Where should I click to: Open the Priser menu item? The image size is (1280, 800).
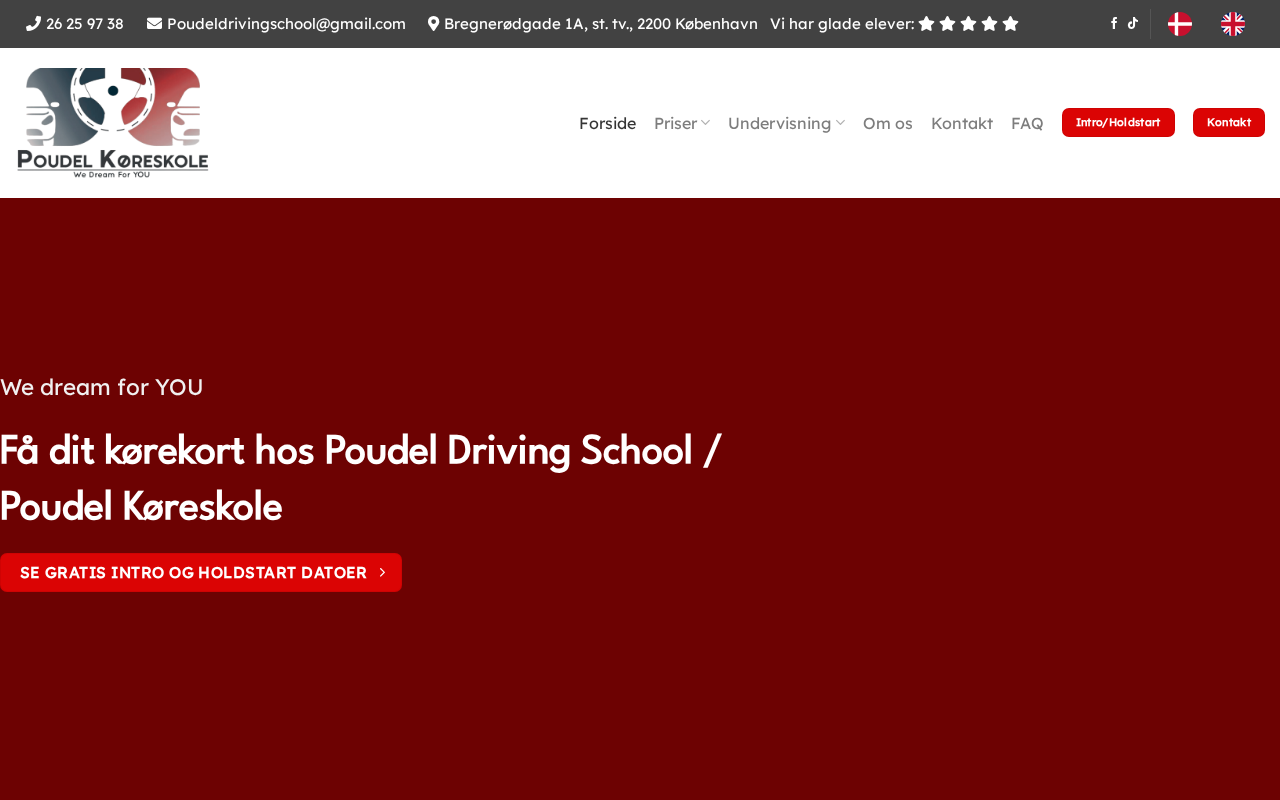click(x=676, y=123)
